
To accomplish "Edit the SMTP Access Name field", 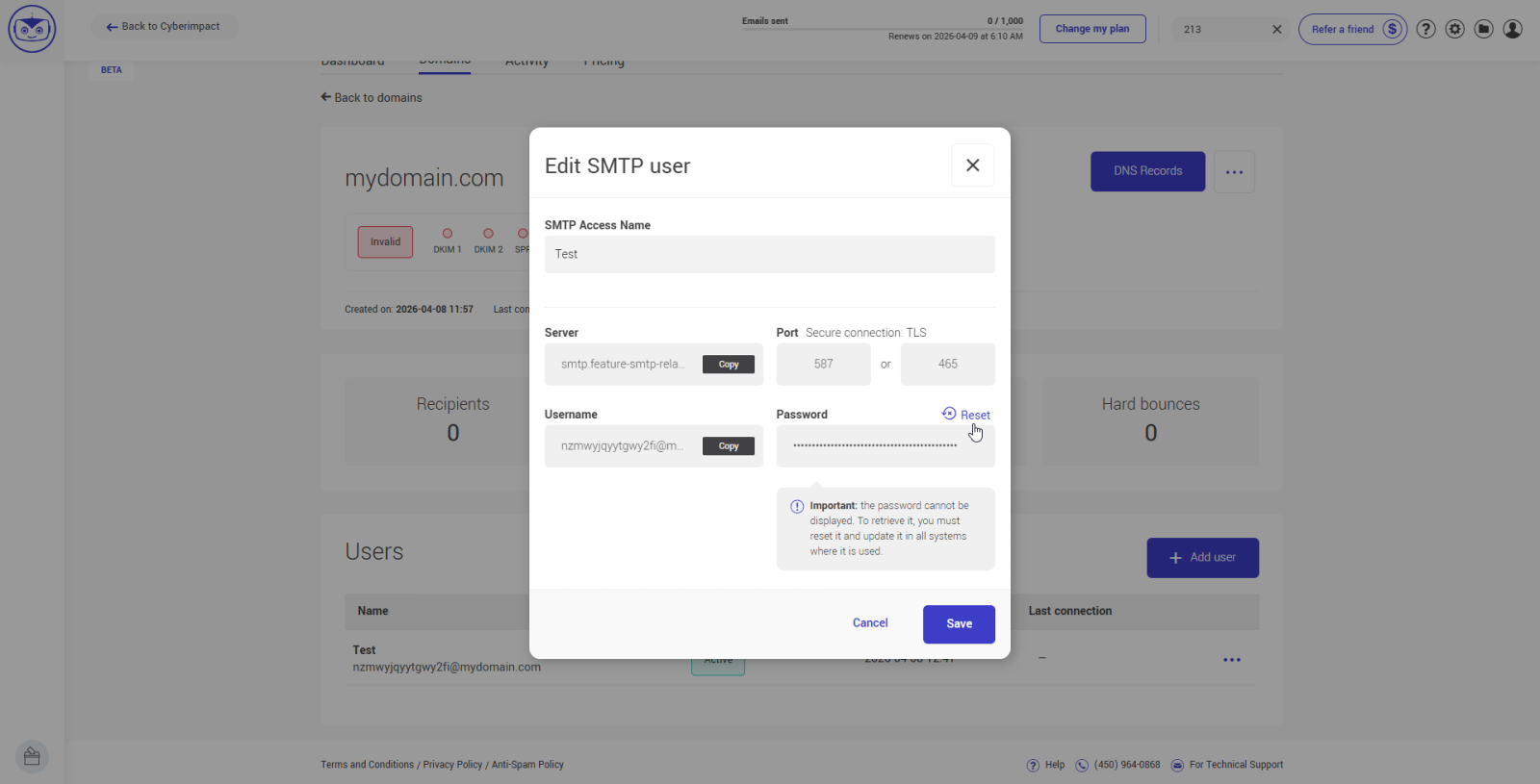I will tap(769, 255).
